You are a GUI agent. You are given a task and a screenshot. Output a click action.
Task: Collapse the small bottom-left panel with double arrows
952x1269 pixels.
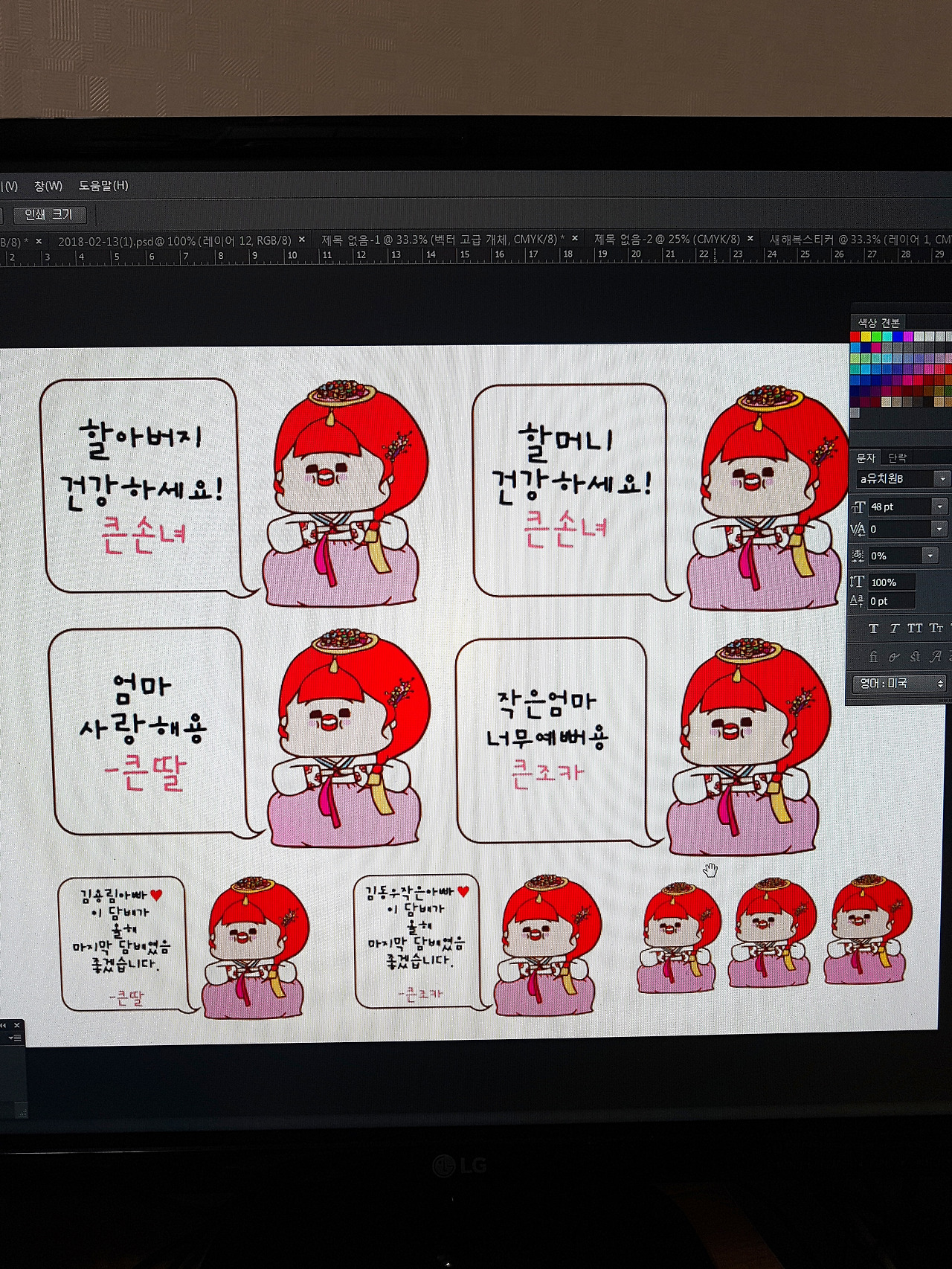click(x=3, y=1025)
